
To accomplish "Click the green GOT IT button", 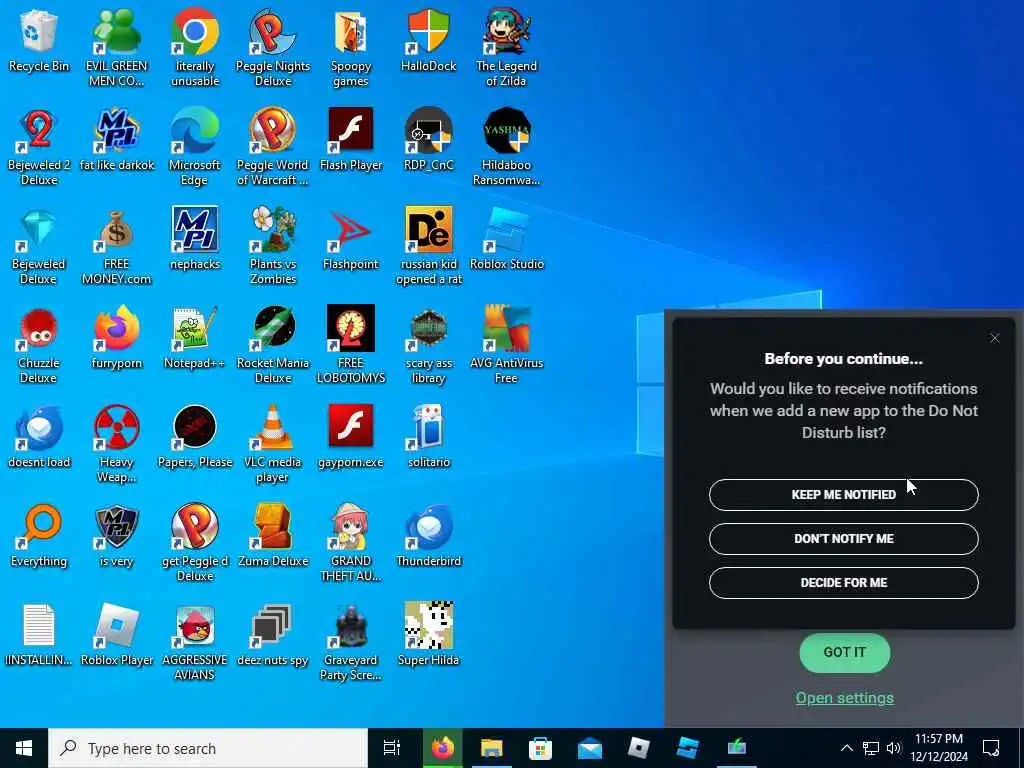I will pyautogui.click(x=844, y=652).
